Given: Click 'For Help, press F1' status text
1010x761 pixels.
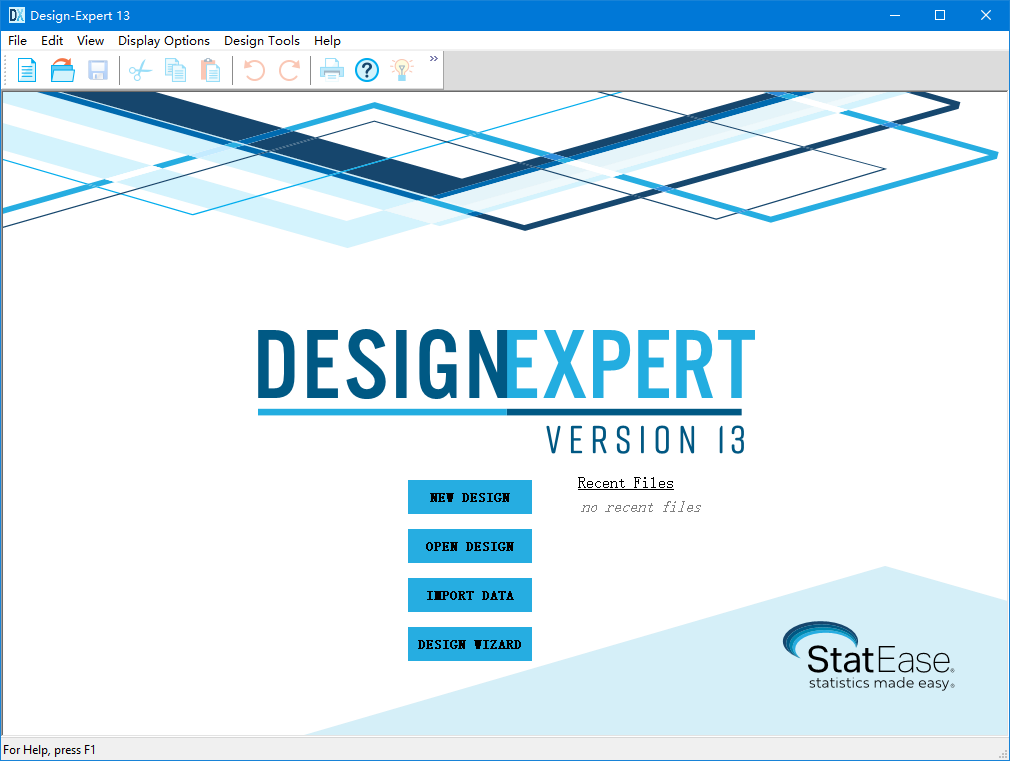Looking at the screenshot, I should 49,749.
